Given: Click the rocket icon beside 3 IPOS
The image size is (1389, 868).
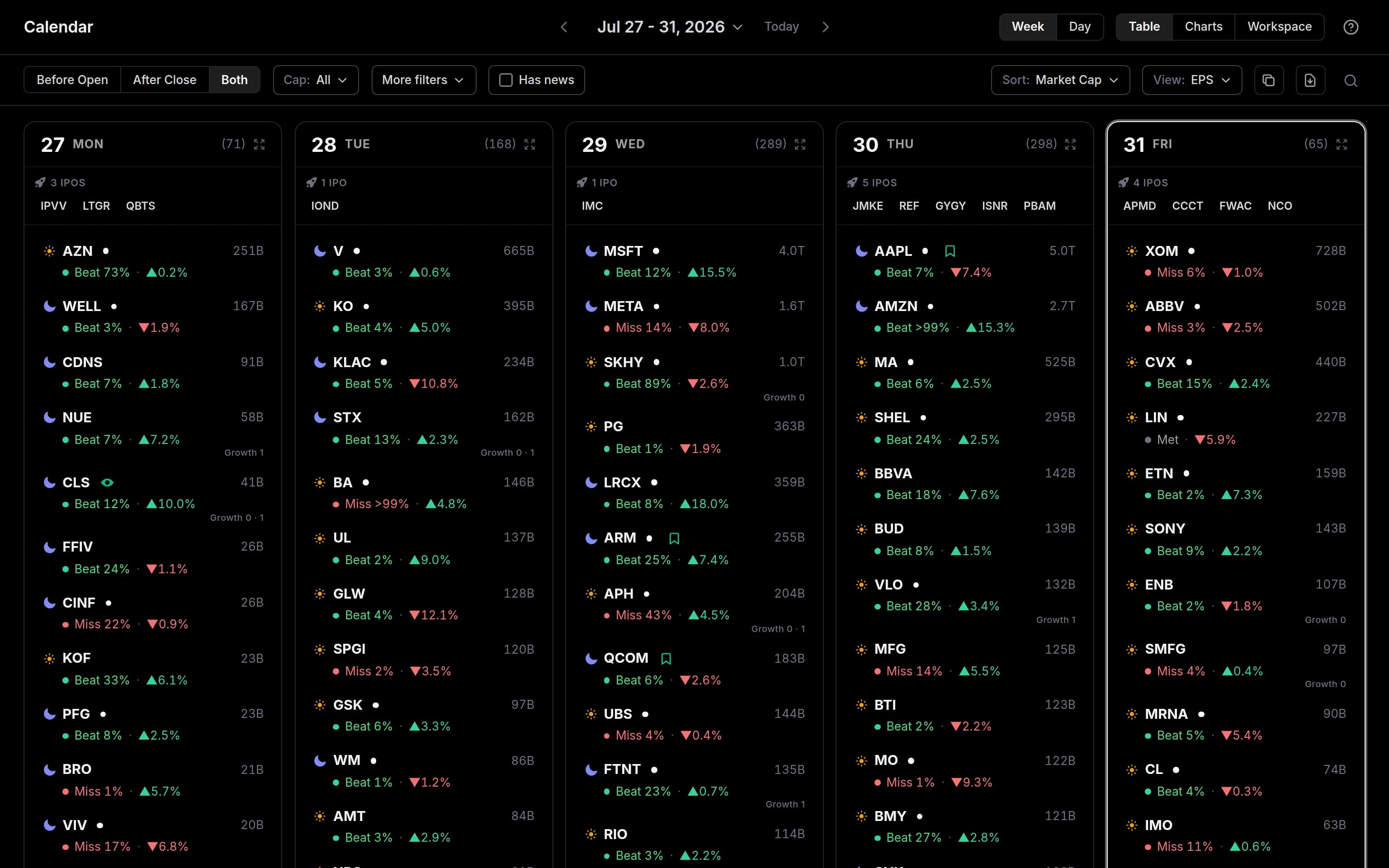Looking at the screenshot, I should [x=40, y=183].
